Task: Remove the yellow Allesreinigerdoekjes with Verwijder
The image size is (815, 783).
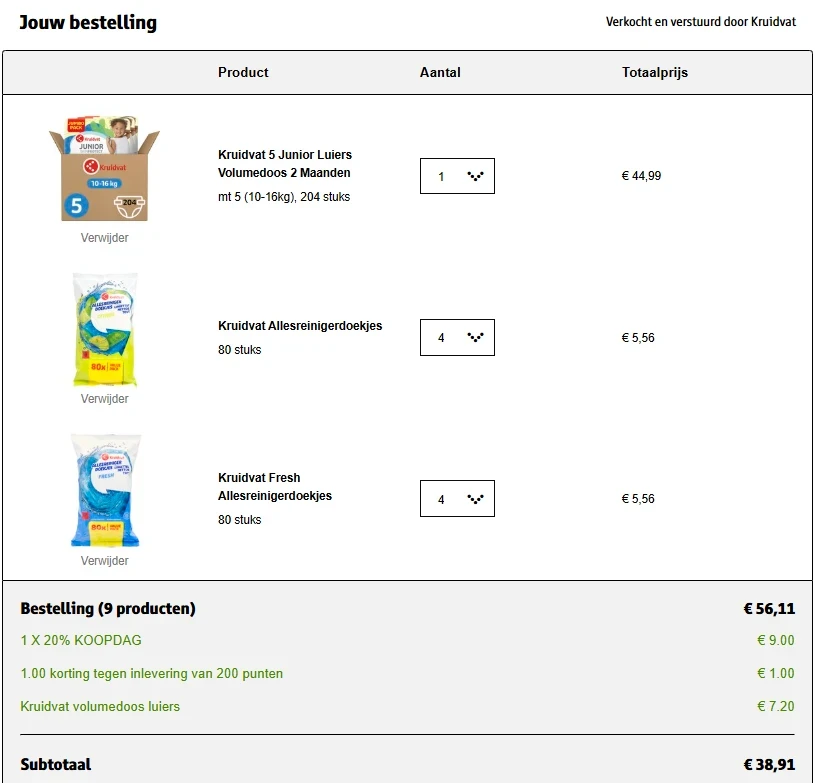Action: 104,399
